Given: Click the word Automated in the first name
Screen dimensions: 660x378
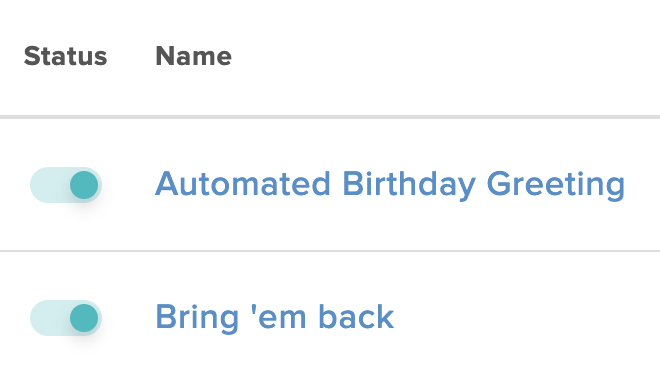Looking at the screenshot, I should [x=242, y=184].
